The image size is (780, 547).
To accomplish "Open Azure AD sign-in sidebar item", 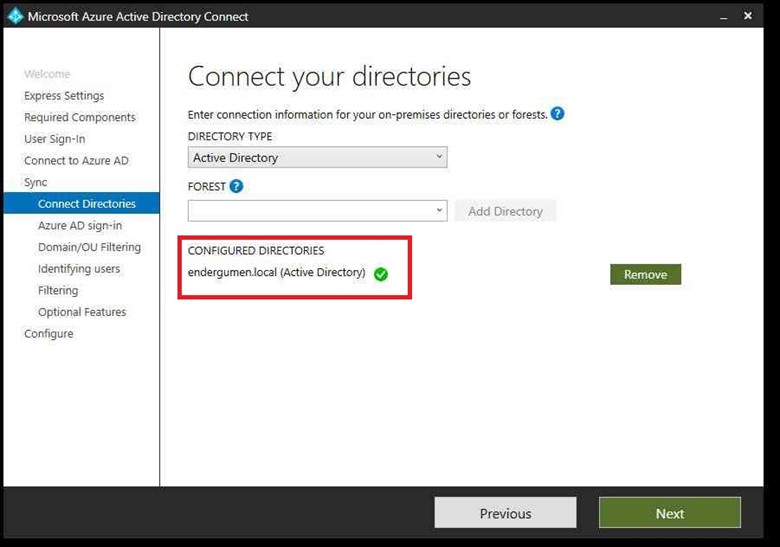I will click(x=80, y=226).
